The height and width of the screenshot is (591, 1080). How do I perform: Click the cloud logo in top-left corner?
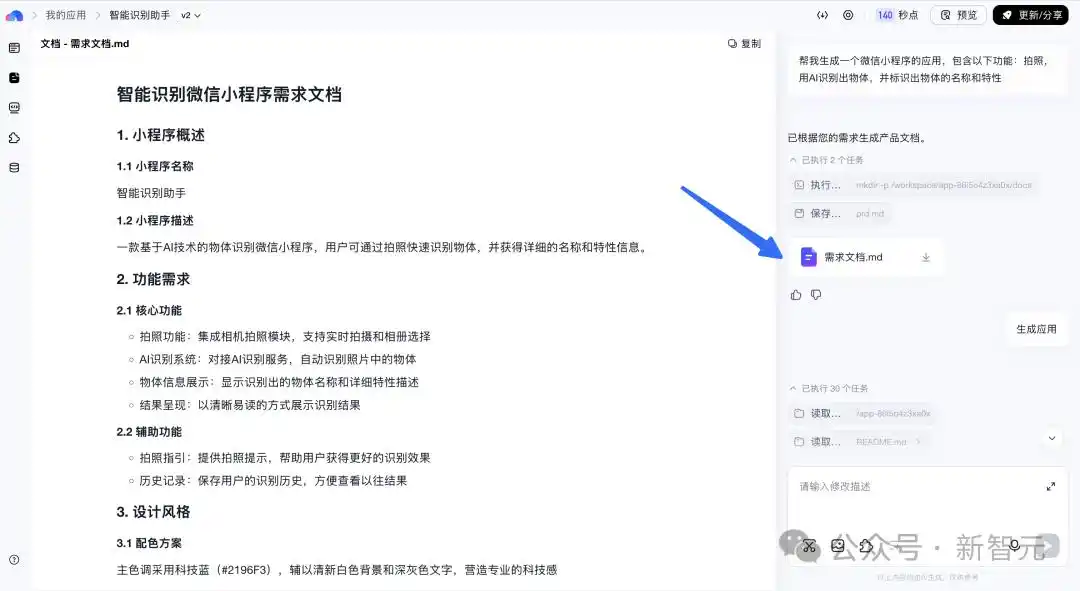14,15
